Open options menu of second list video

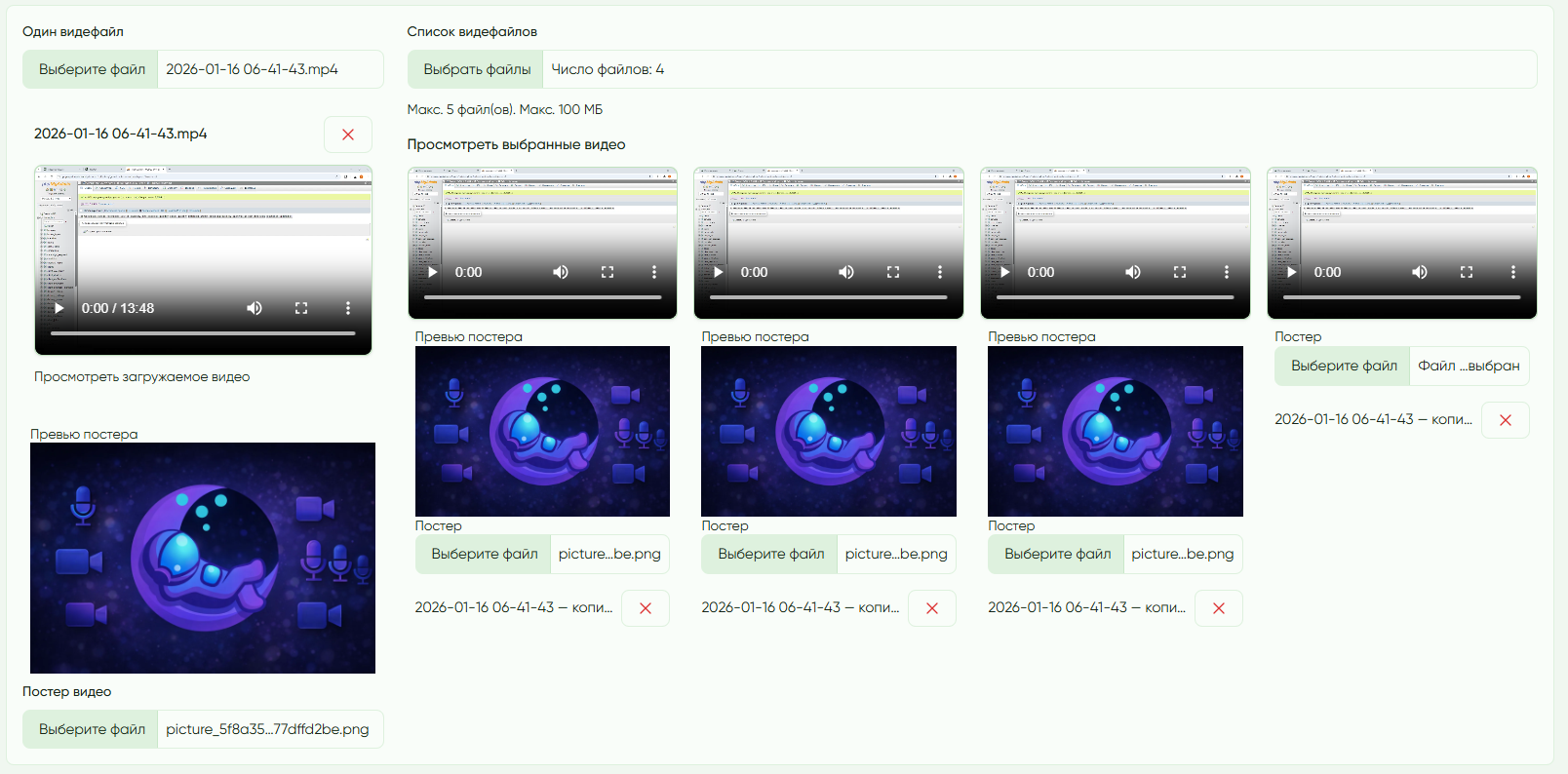(940, 272)
